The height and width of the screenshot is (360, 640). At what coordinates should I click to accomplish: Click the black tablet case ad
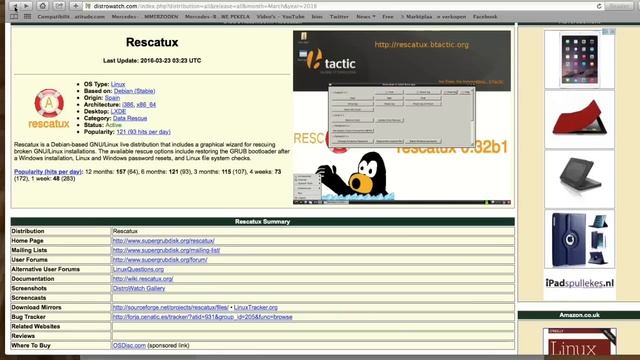(579, 179)
